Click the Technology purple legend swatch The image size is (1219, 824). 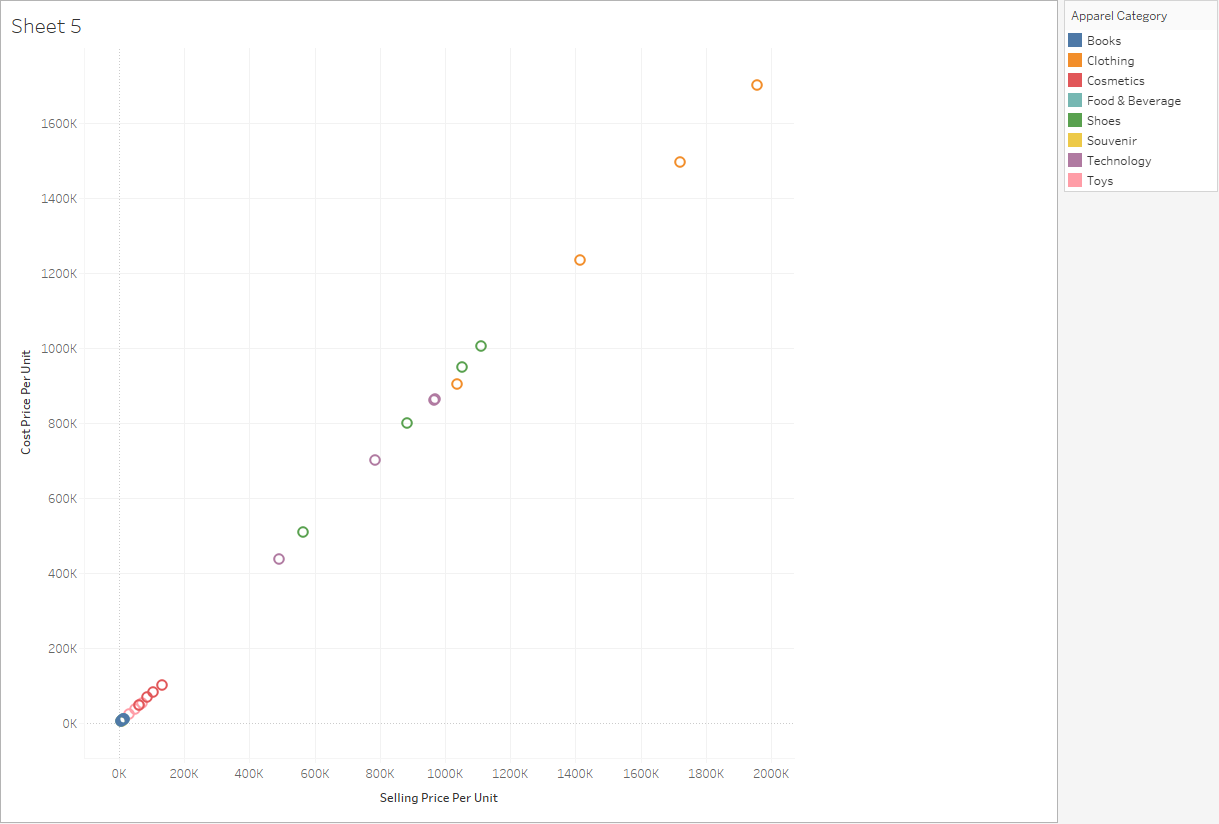click(1075, 161)
